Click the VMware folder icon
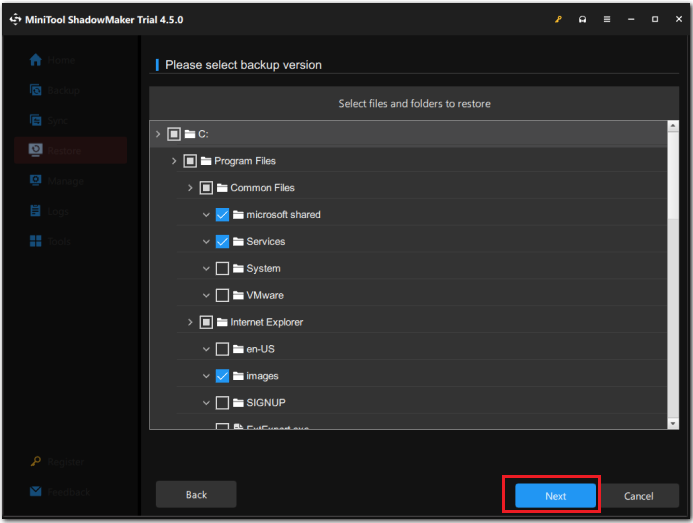This screenshot has height=523, width=693. point(238,295)
